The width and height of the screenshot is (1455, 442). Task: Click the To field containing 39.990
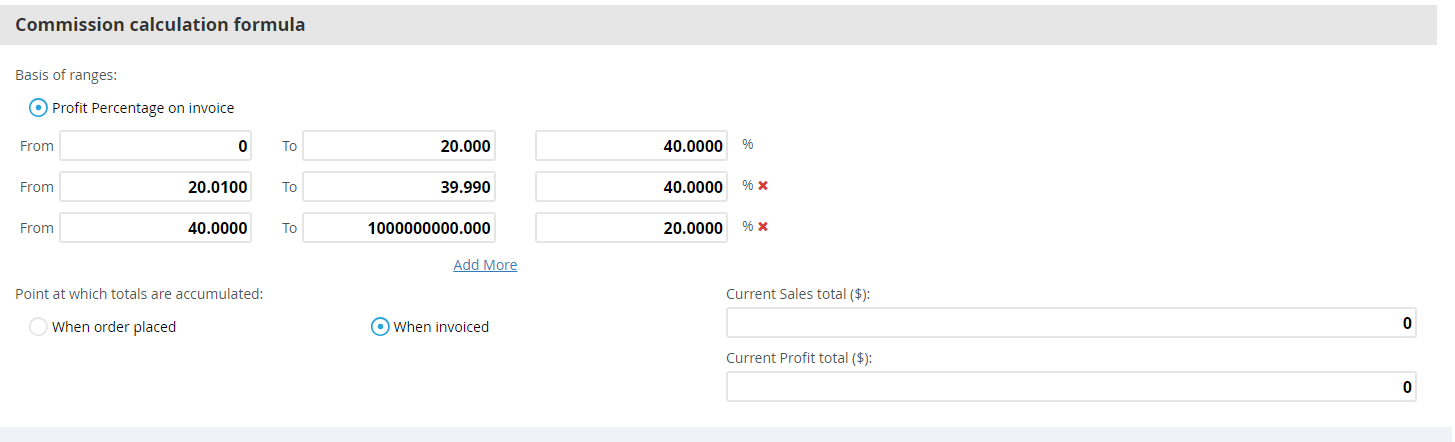399,187
